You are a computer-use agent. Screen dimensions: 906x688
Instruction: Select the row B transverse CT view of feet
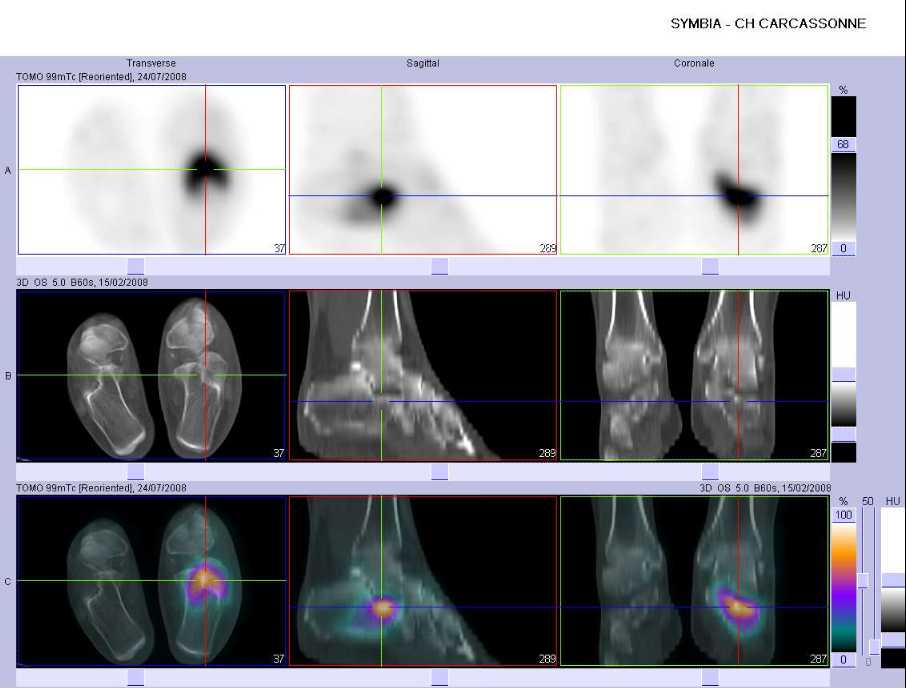[152, 375]
